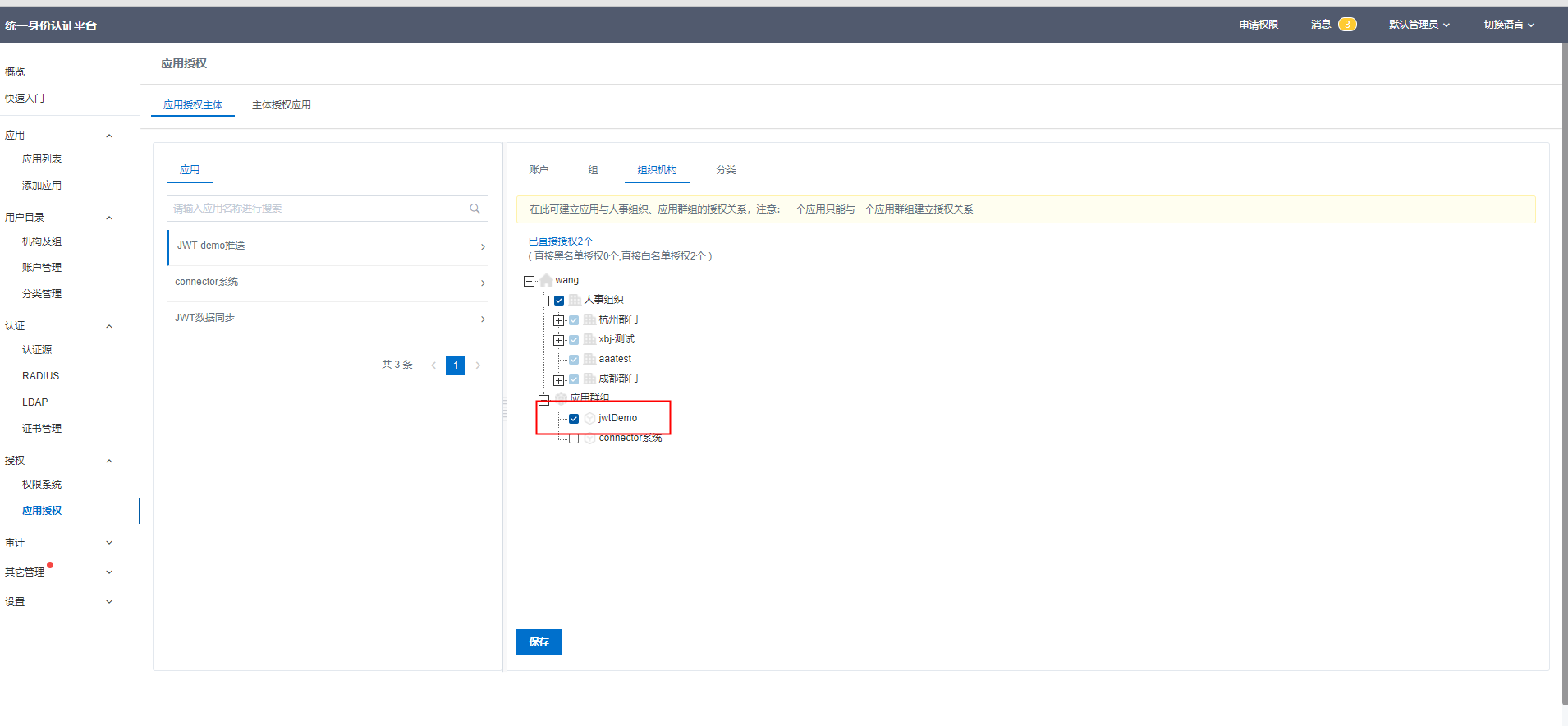Screen dimensions: 1568x726
Task: Click the message count badge
Action: (x=1346, y=25)
